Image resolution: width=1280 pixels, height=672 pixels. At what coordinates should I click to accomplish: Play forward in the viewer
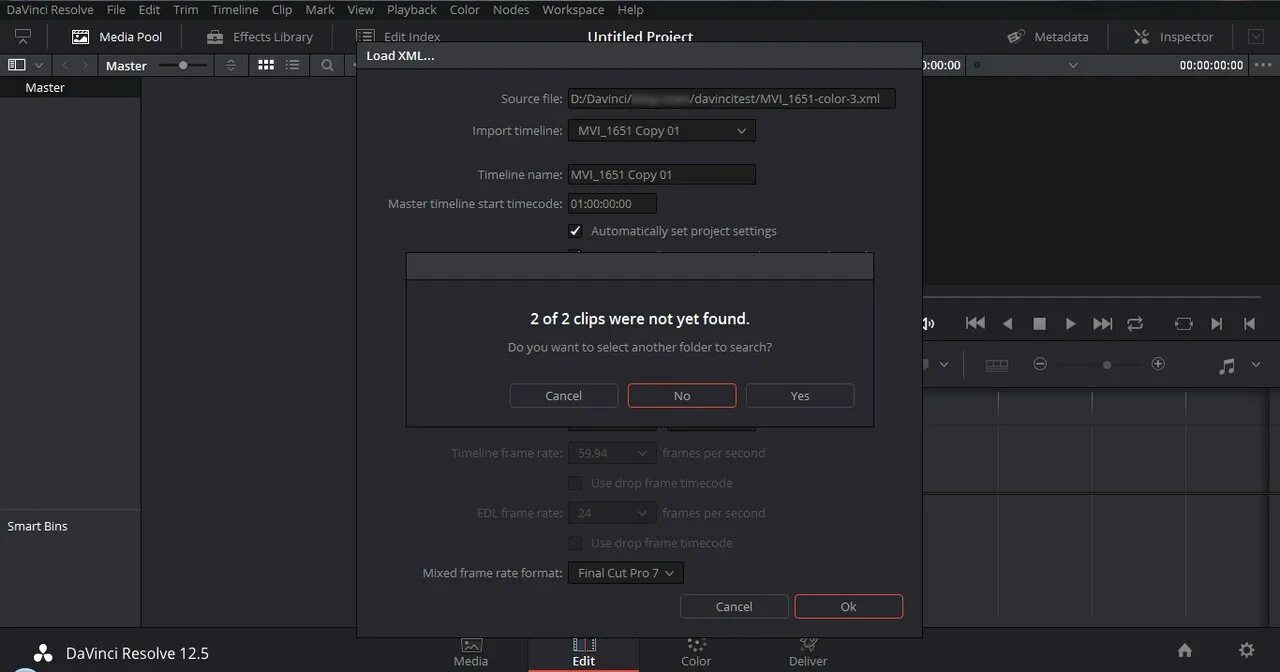(1070, 323)
